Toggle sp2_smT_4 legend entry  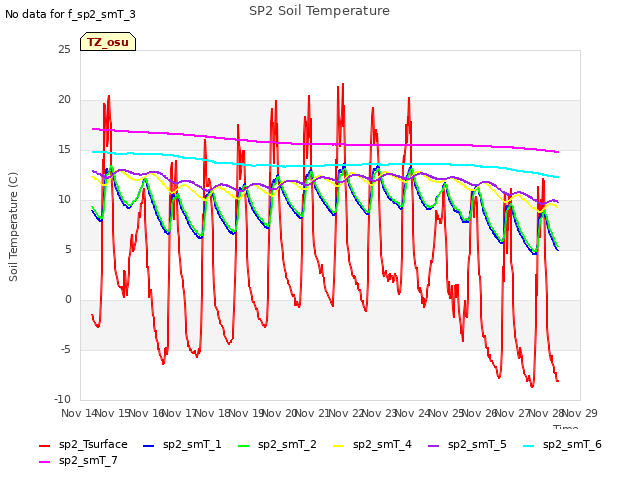click(372, 444)
